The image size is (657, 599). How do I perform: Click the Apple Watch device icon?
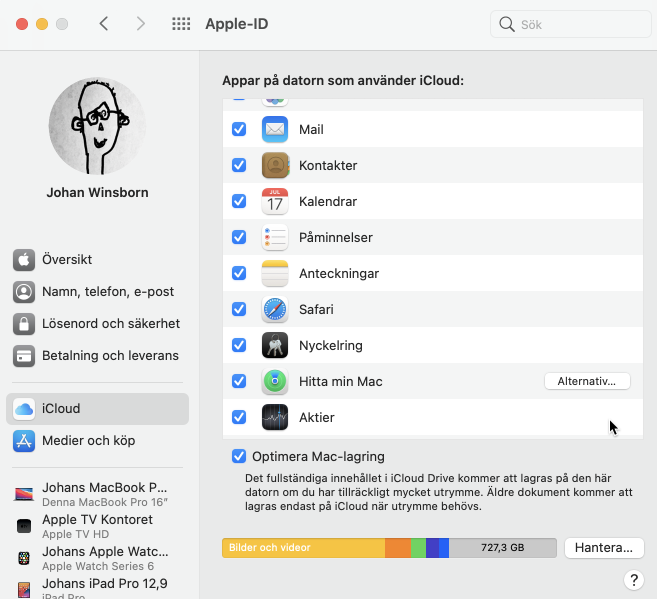point(24,558)
